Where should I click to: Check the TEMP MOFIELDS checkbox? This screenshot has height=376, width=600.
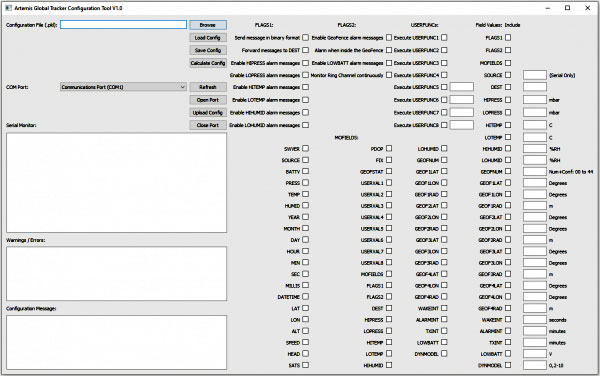[x=305, y=194]
